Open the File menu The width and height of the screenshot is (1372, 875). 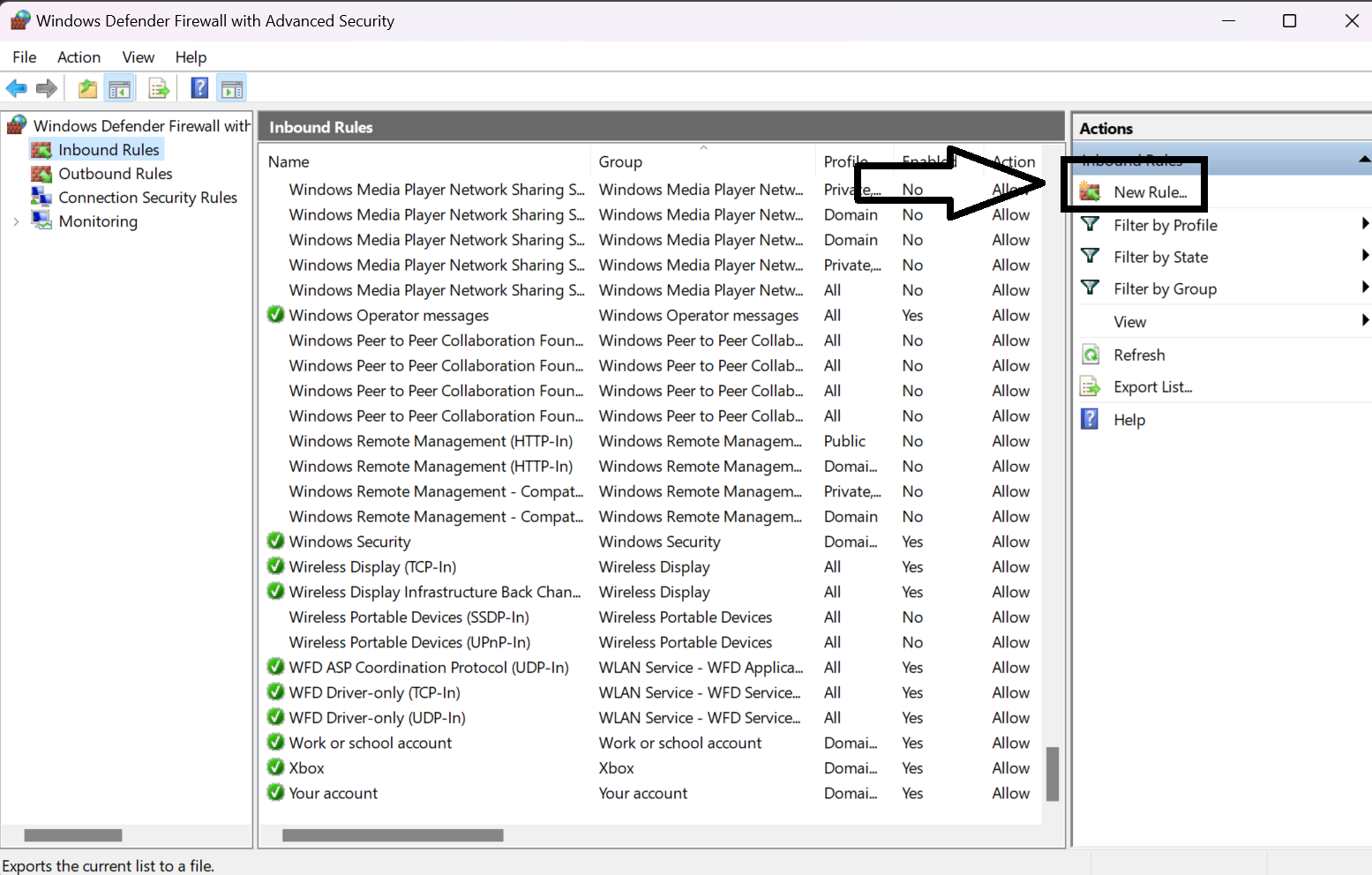[x=25, y=57]
